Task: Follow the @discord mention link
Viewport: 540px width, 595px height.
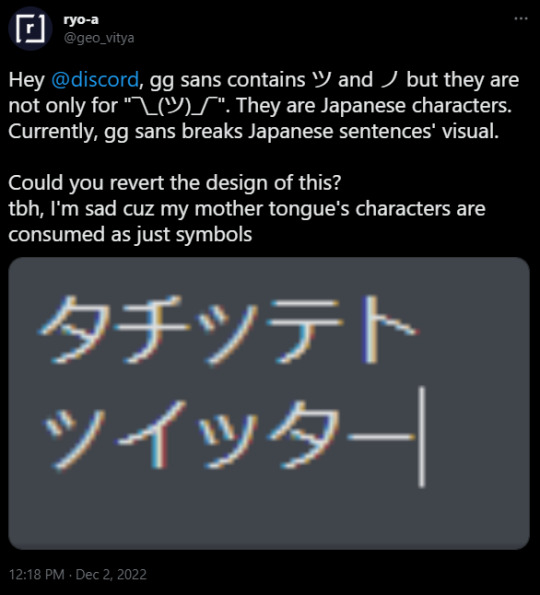Action: 95,80
